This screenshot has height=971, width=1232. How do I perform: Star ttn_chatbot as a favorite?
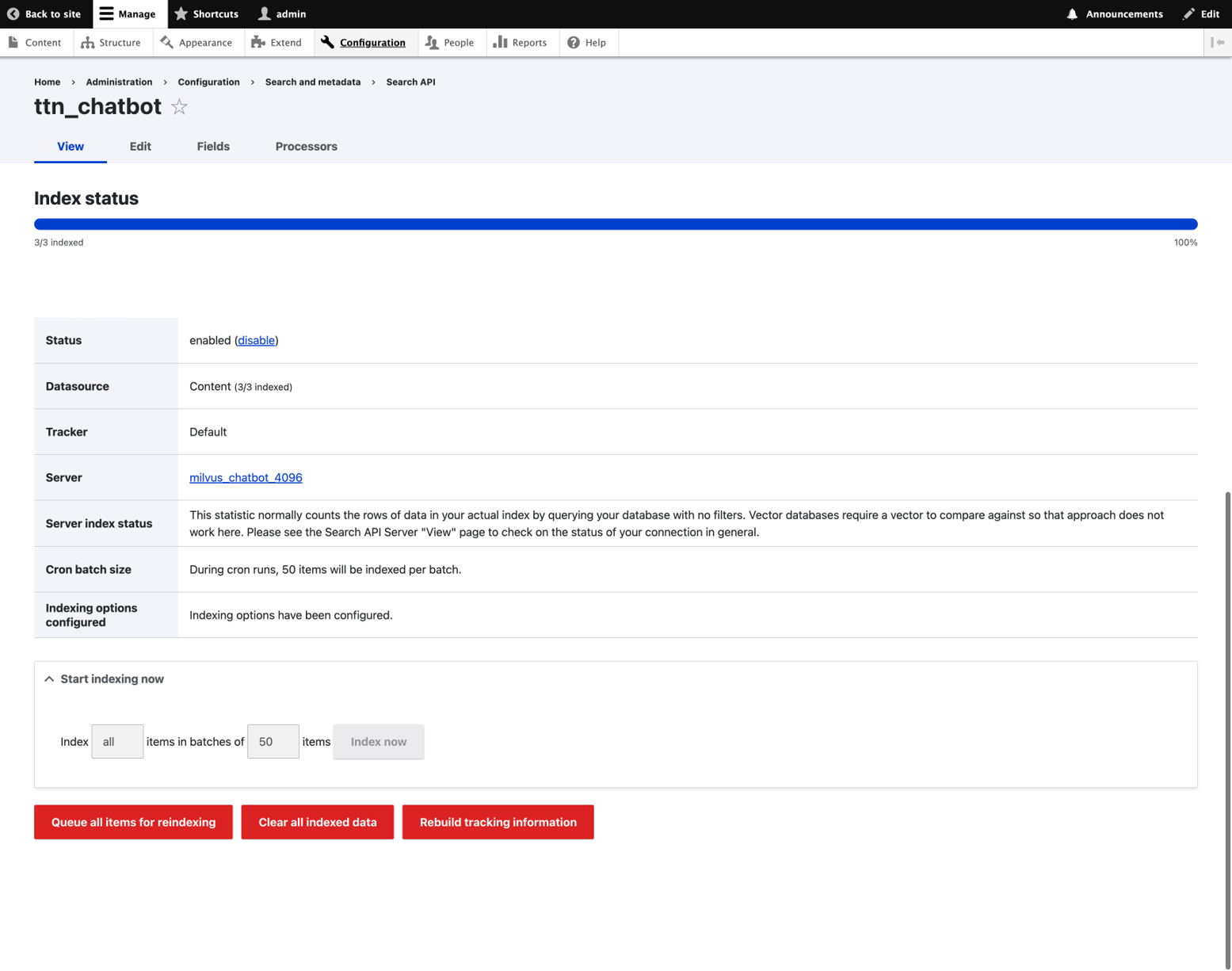click(x=179, y=107)
